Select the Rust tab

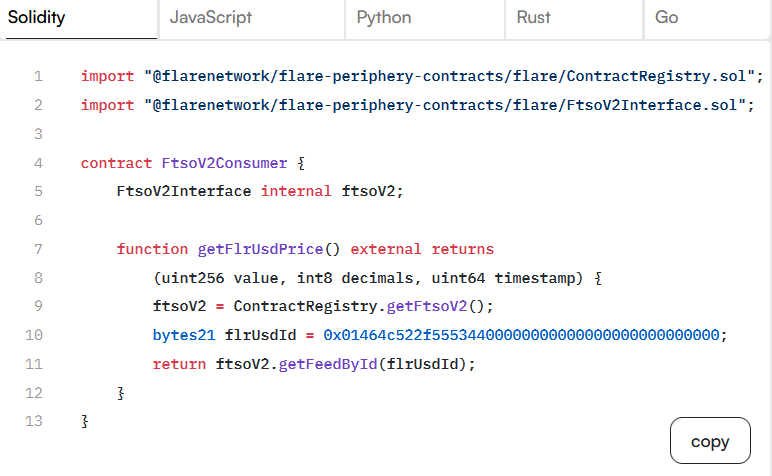point(534,18)
